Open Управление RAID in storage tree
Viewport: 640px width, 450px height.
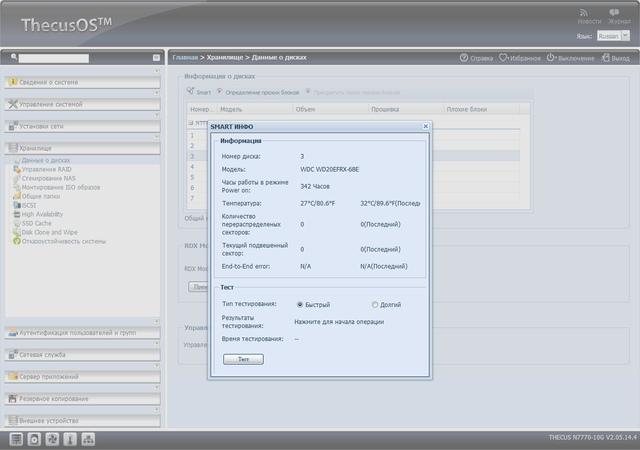pyautogui.click(x=46, y=169)
